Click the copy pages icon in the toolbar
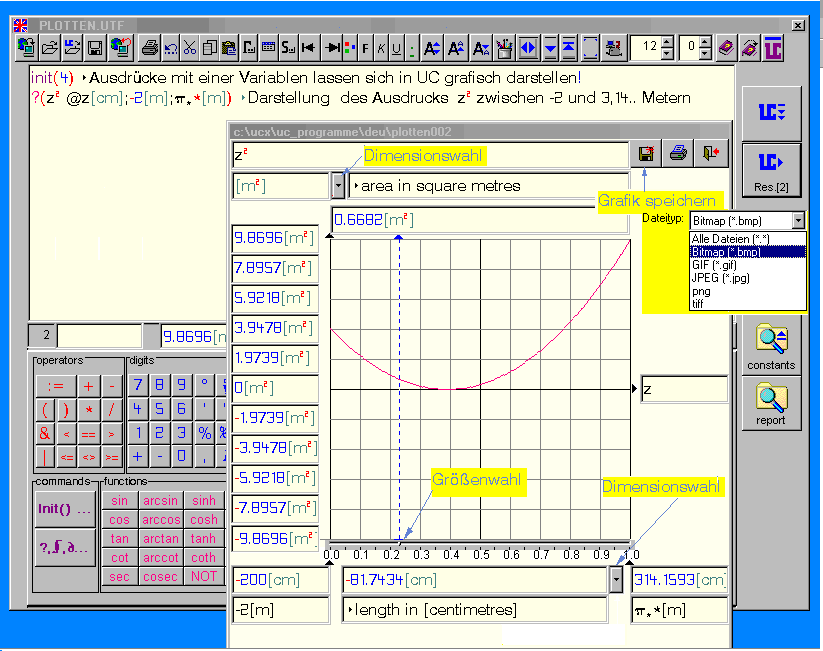The image size is (823, 651). point(209,48)
